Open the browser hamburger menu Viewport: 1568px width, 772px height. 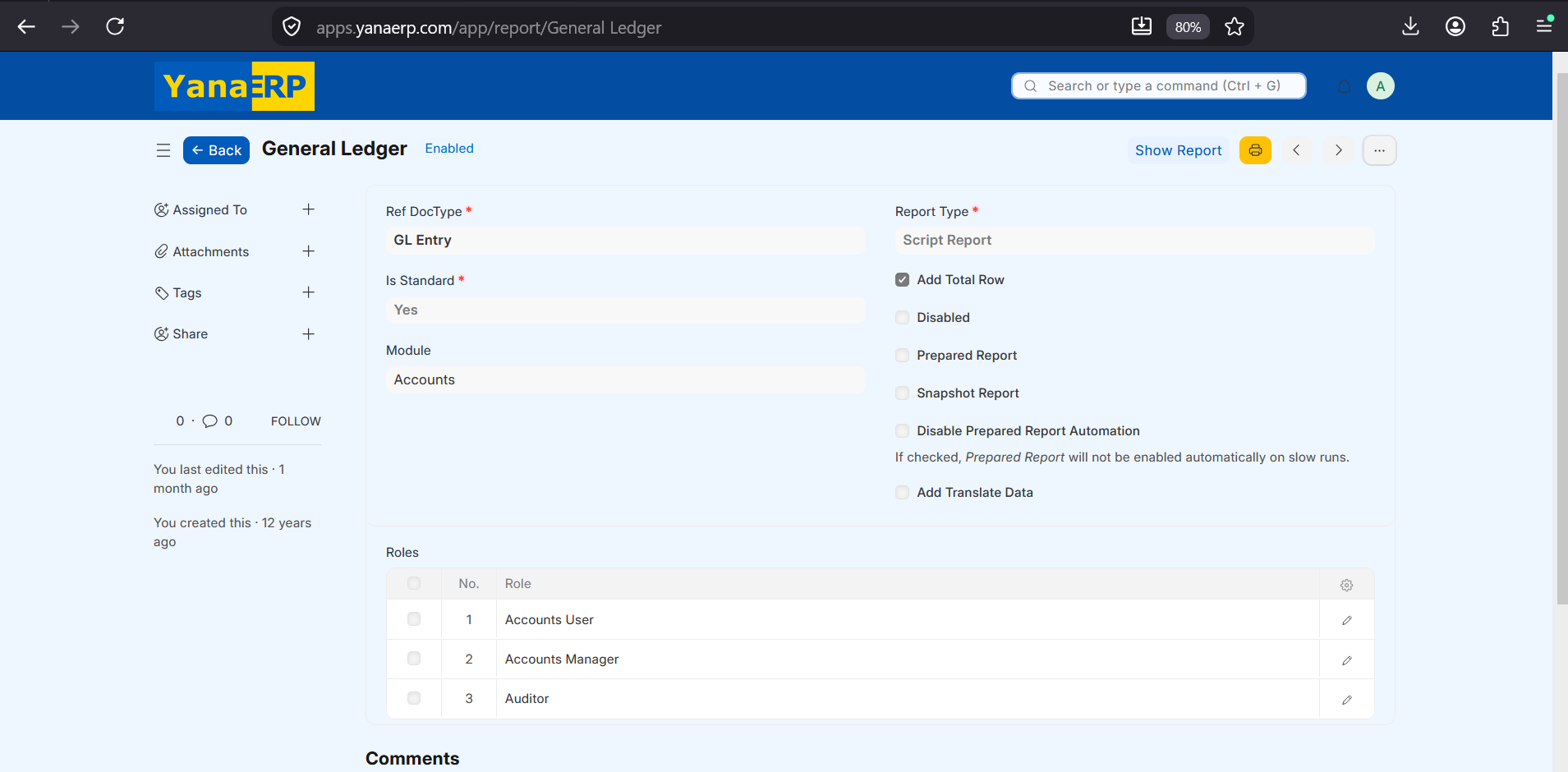pyautogui.click(x=1544, y=26)
